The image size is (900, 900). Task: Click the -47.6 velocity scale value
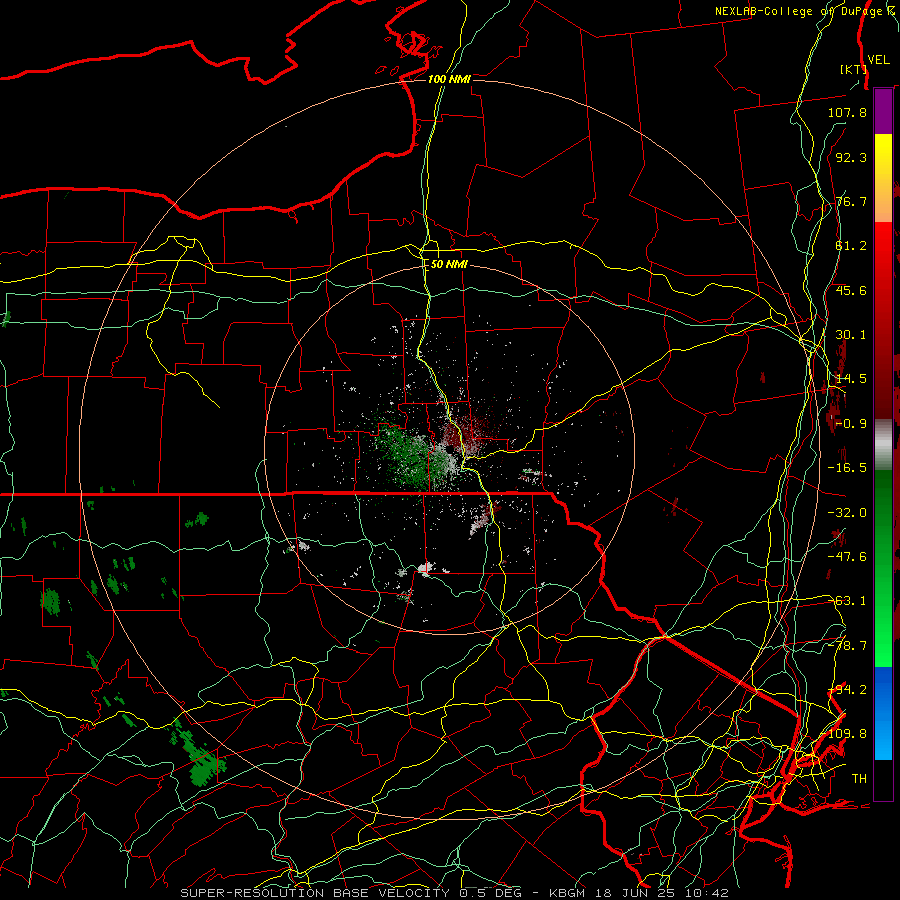click(847, 557)
